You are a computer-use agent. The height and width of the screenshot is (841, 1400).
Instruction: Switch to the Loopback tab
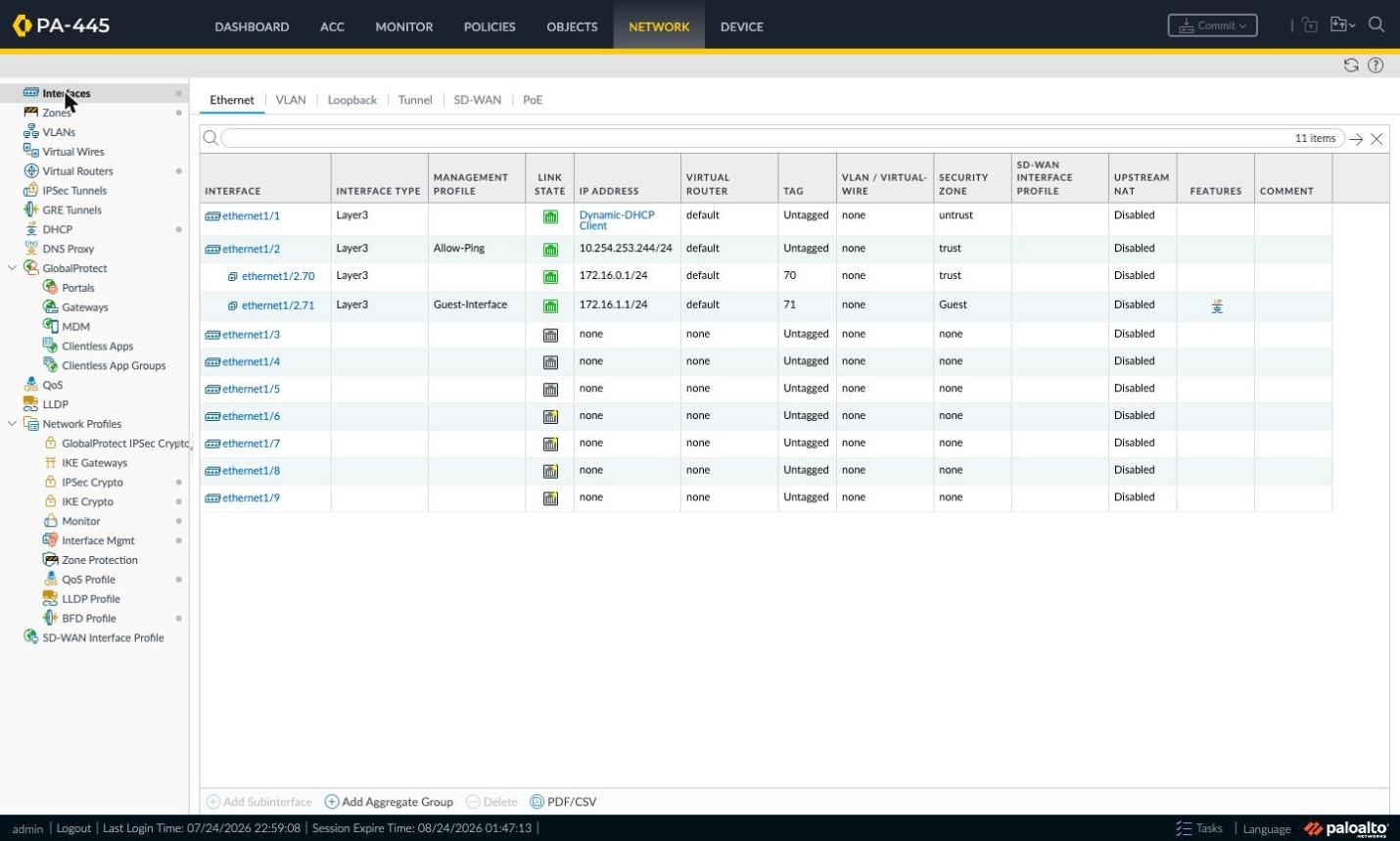(x=351, y=100)
